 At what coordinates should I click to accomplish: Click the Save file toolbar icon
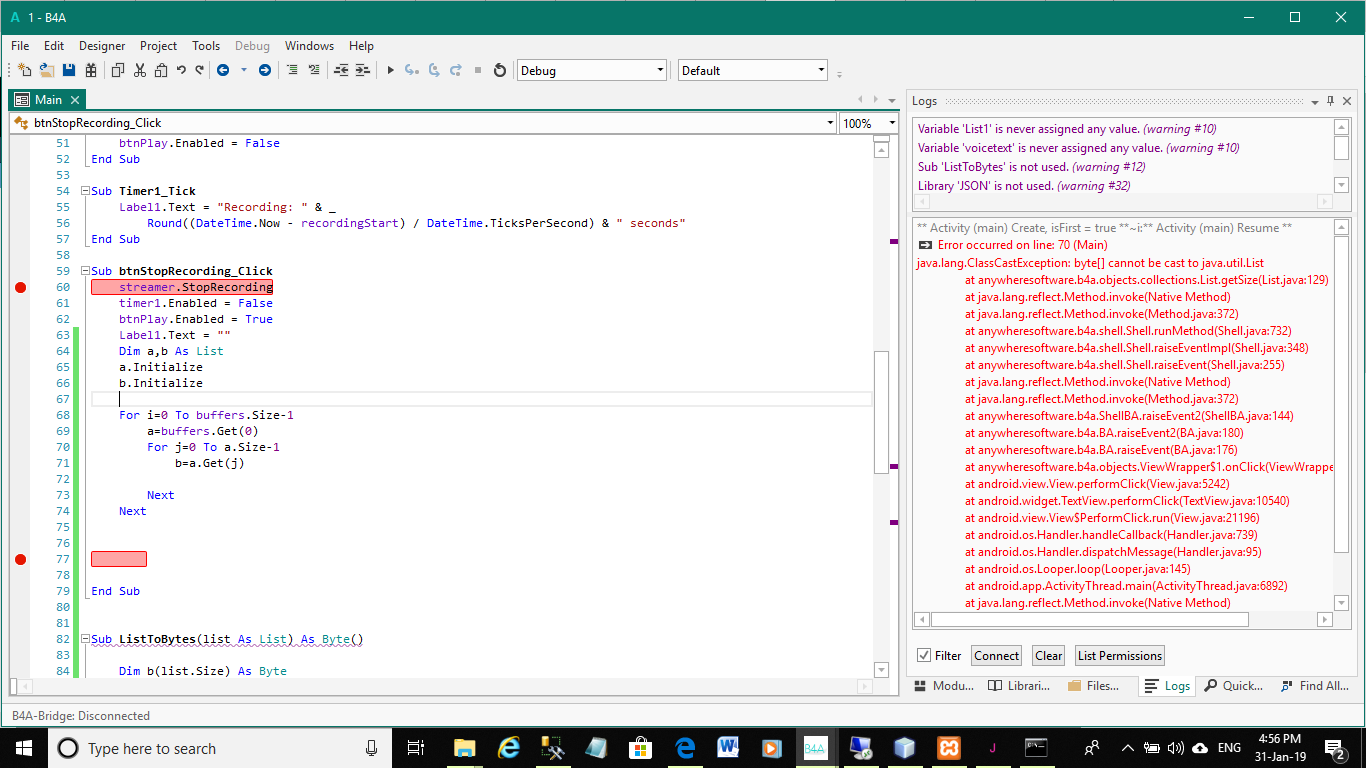coord(69,70)
